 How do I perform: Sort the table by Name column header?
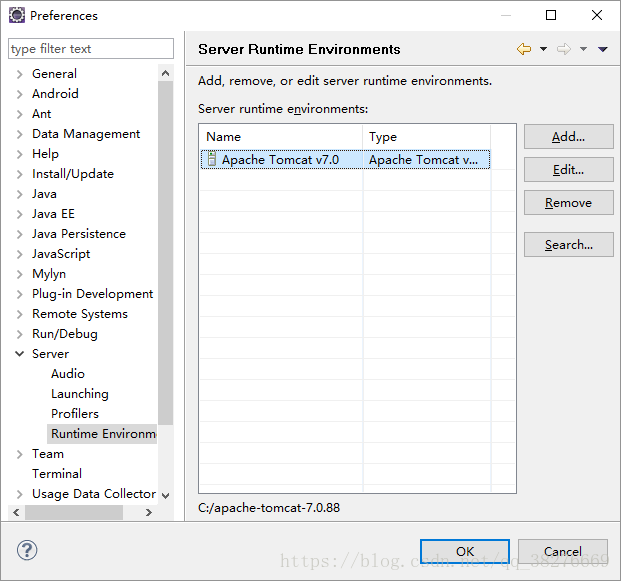pyautogui.click(x=281, y=137)
